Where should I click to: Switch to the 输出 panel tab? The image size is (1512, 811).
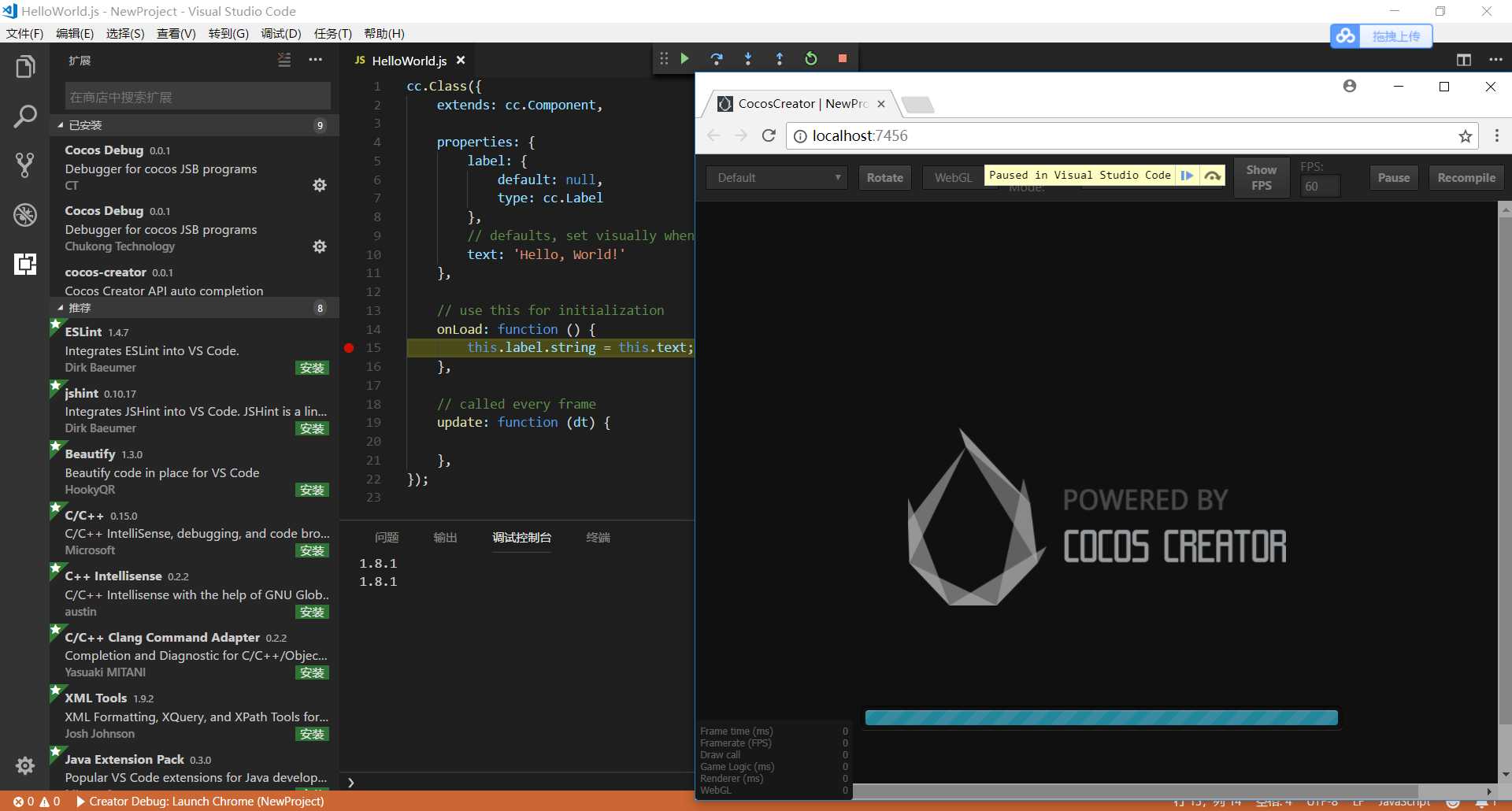point(445,537)
